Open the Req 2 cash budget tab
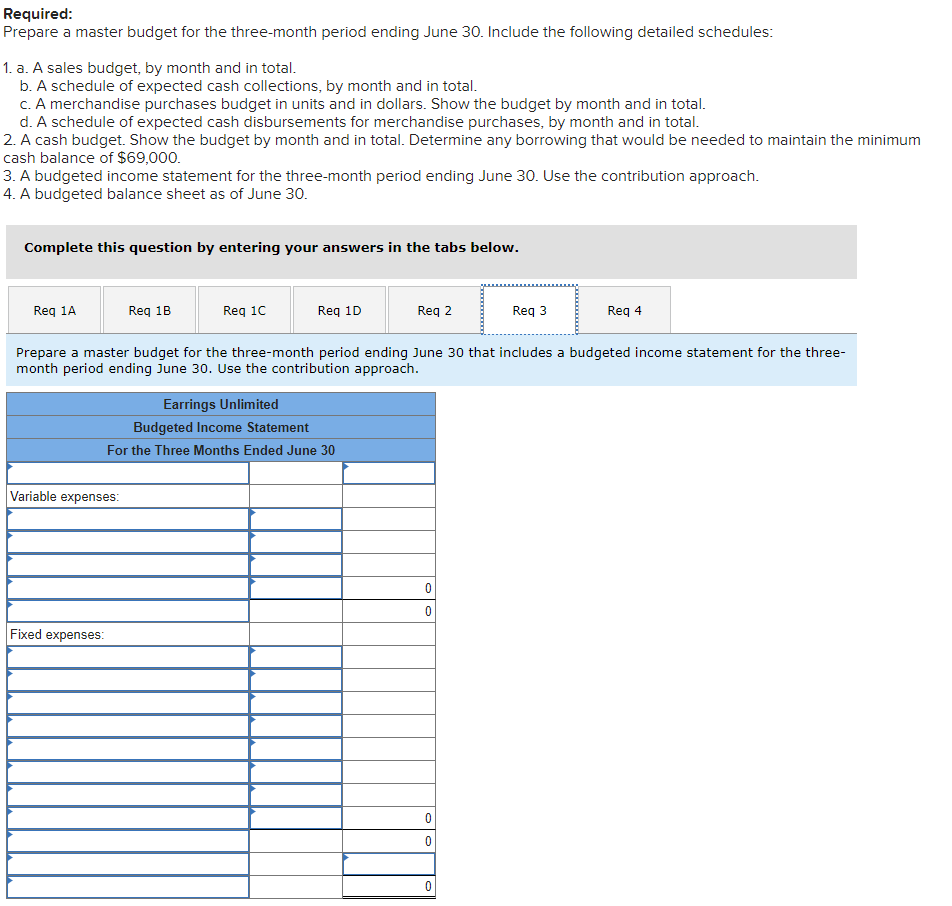The height and width of the screenshot is (906, 952). pyautogui.click(x=434, y=310)
